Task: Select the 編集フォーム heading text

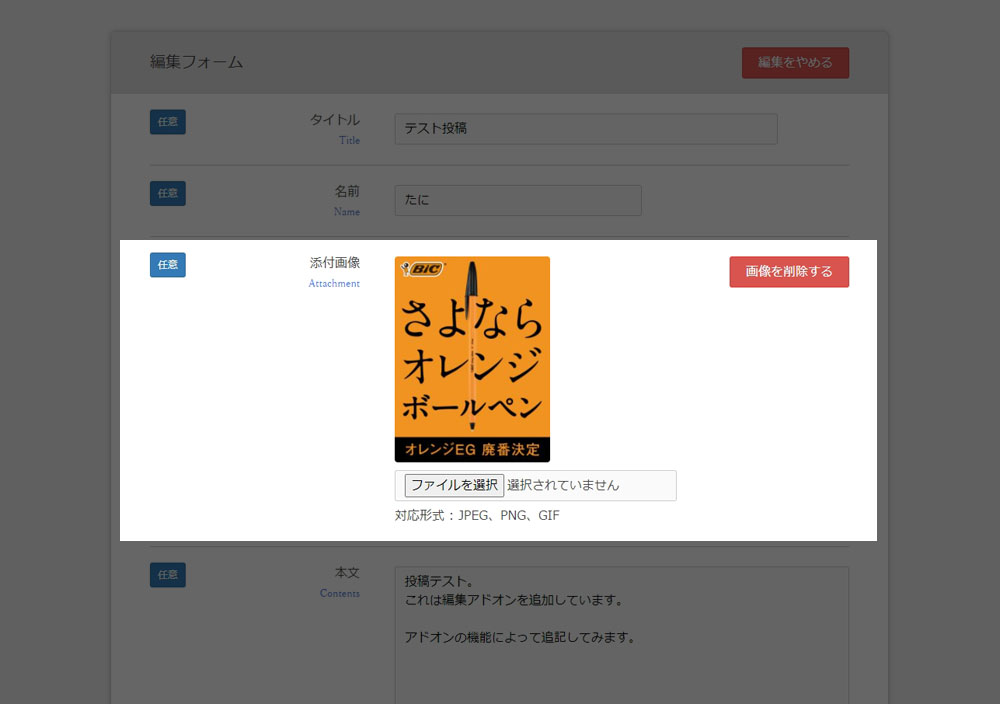Action: tap(196, 62)
